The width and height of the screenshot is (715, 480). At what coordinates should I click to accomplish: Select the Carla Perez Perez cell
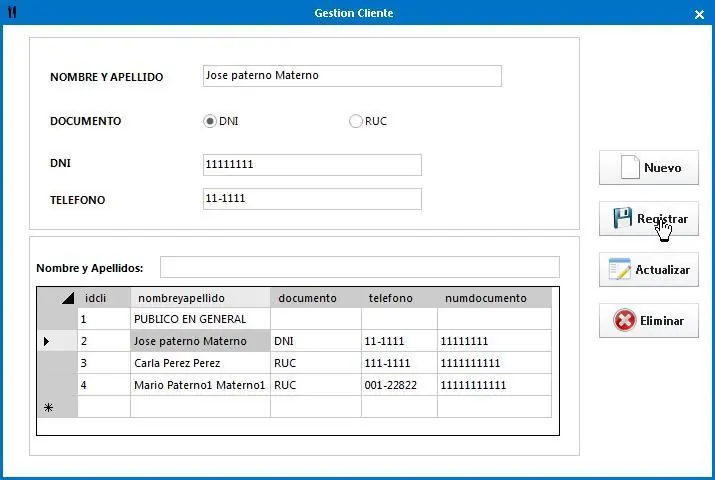[x=200, y=363]
